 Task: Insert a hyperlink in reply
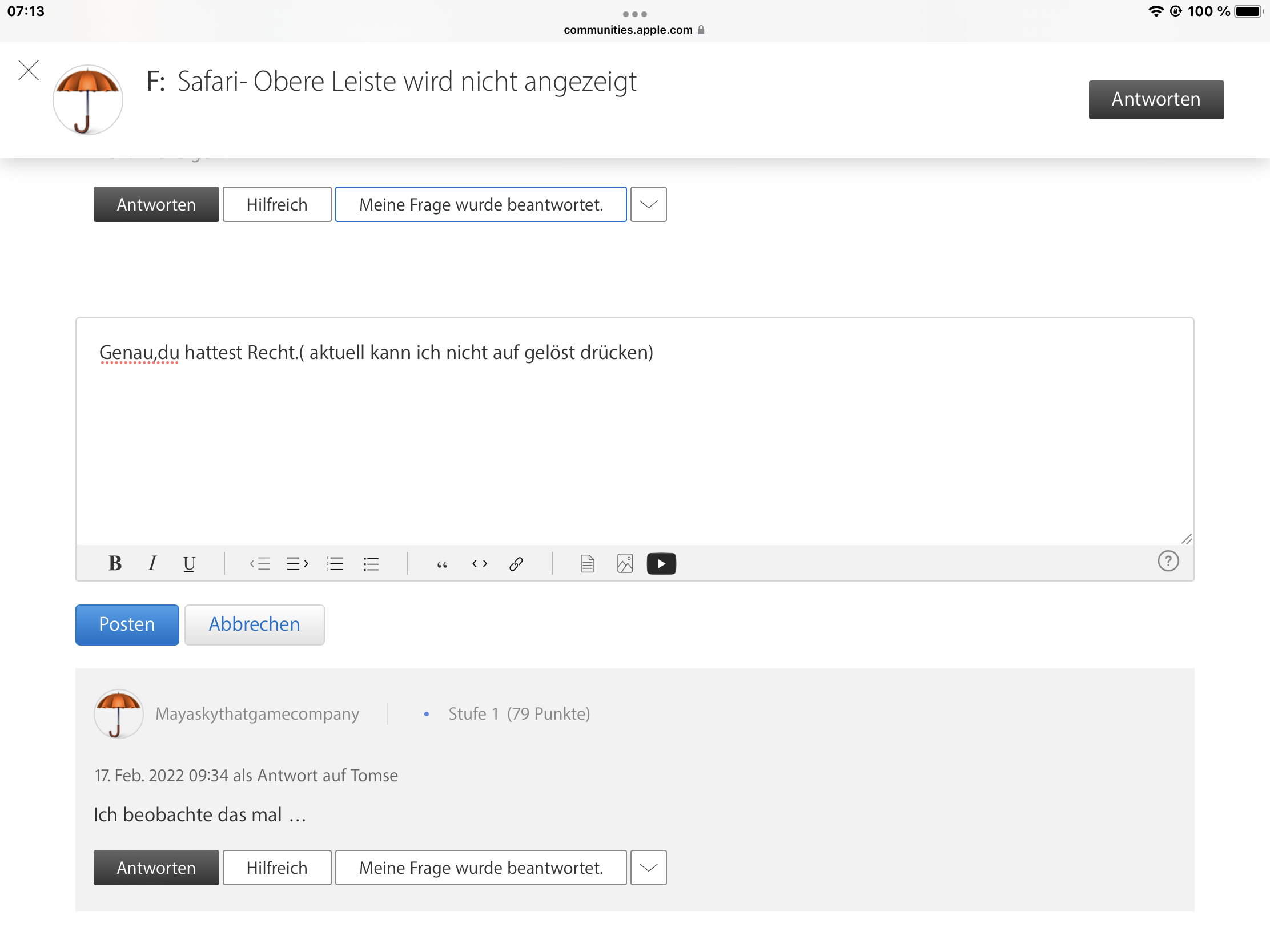point(516,563)
